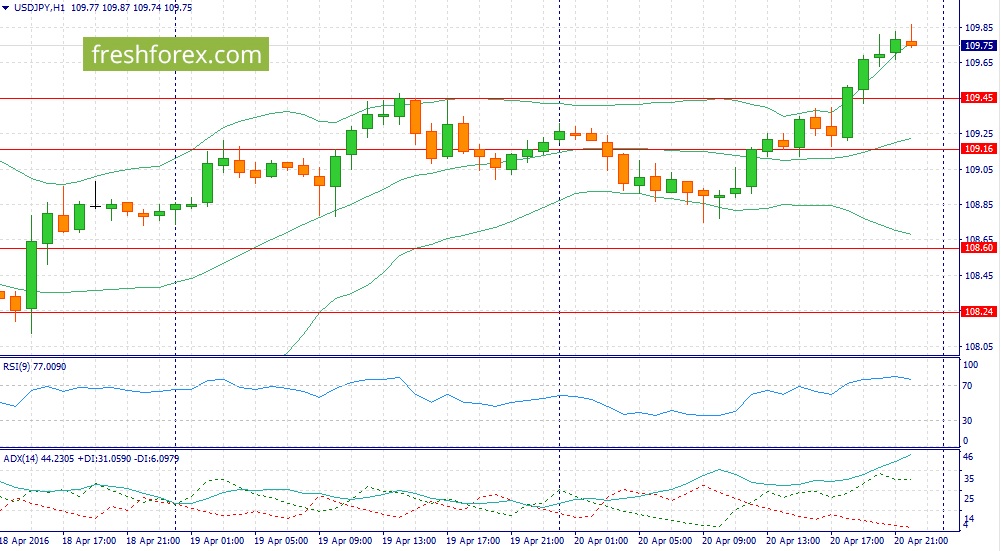This screenshot has height=551, width=1001.
Task: Select the 19 Apr 13:00 time axis label
Action: coord(412,540)
